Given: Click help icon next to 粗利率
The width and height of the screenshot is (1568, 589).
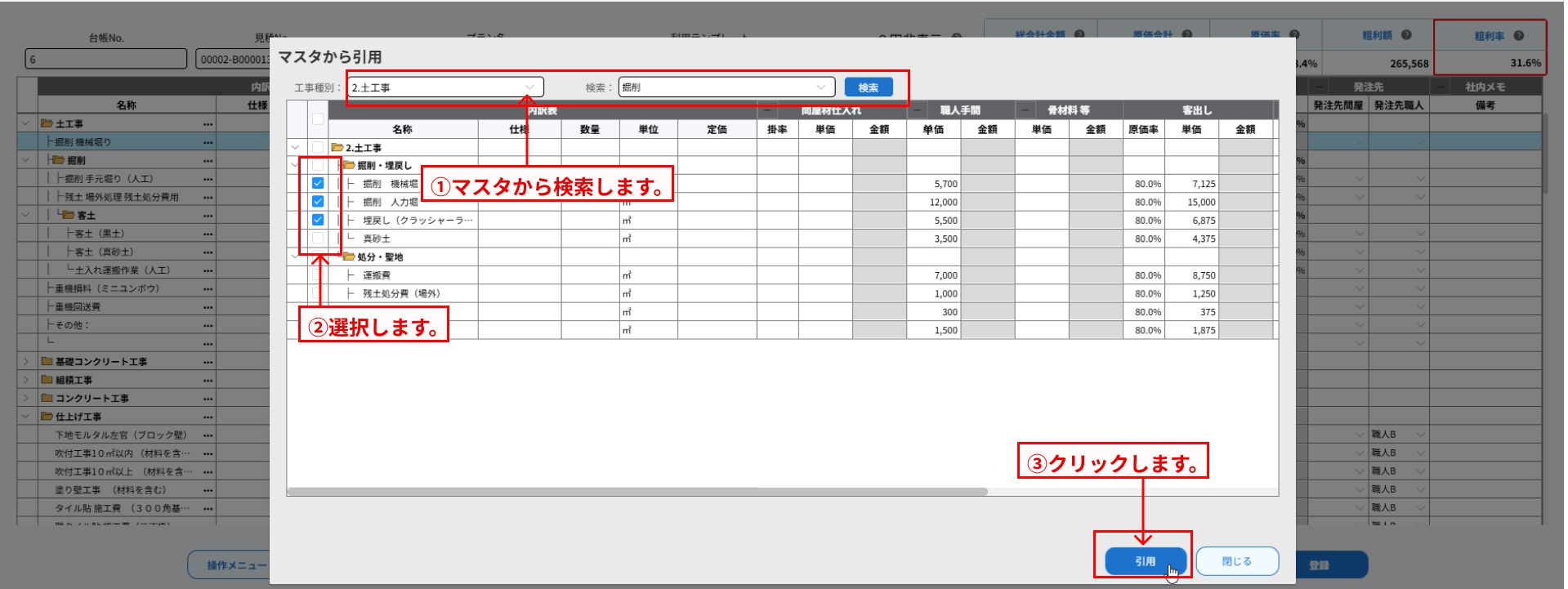Looking at the screenshot, I should click(1518, 36).
